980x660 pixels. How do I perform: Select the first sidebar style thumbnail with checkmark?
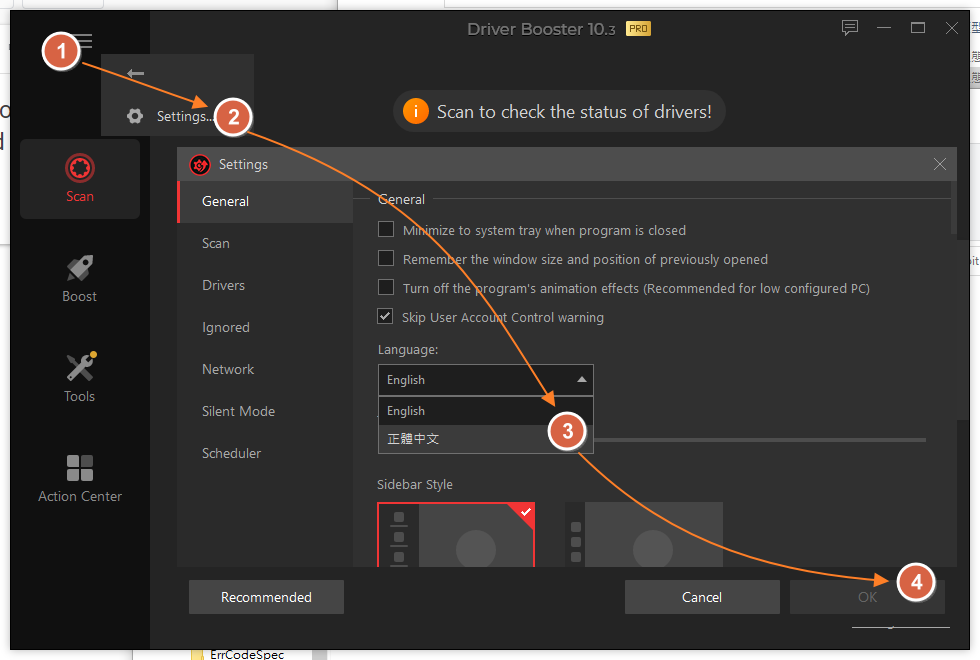[456, 534]
